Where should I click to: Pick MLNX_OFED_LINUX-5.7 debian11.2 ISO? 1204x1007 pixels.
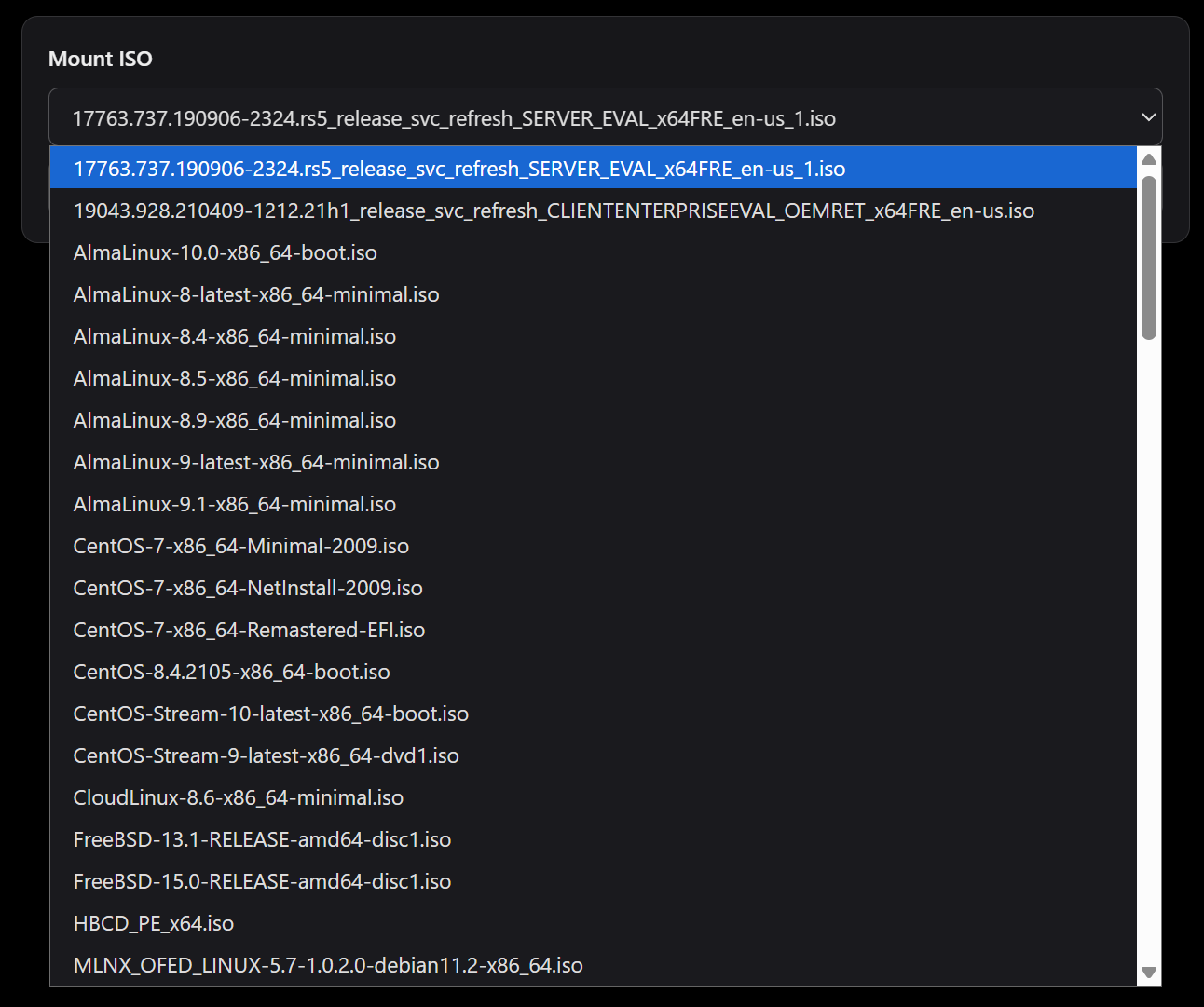click(594, 965)
